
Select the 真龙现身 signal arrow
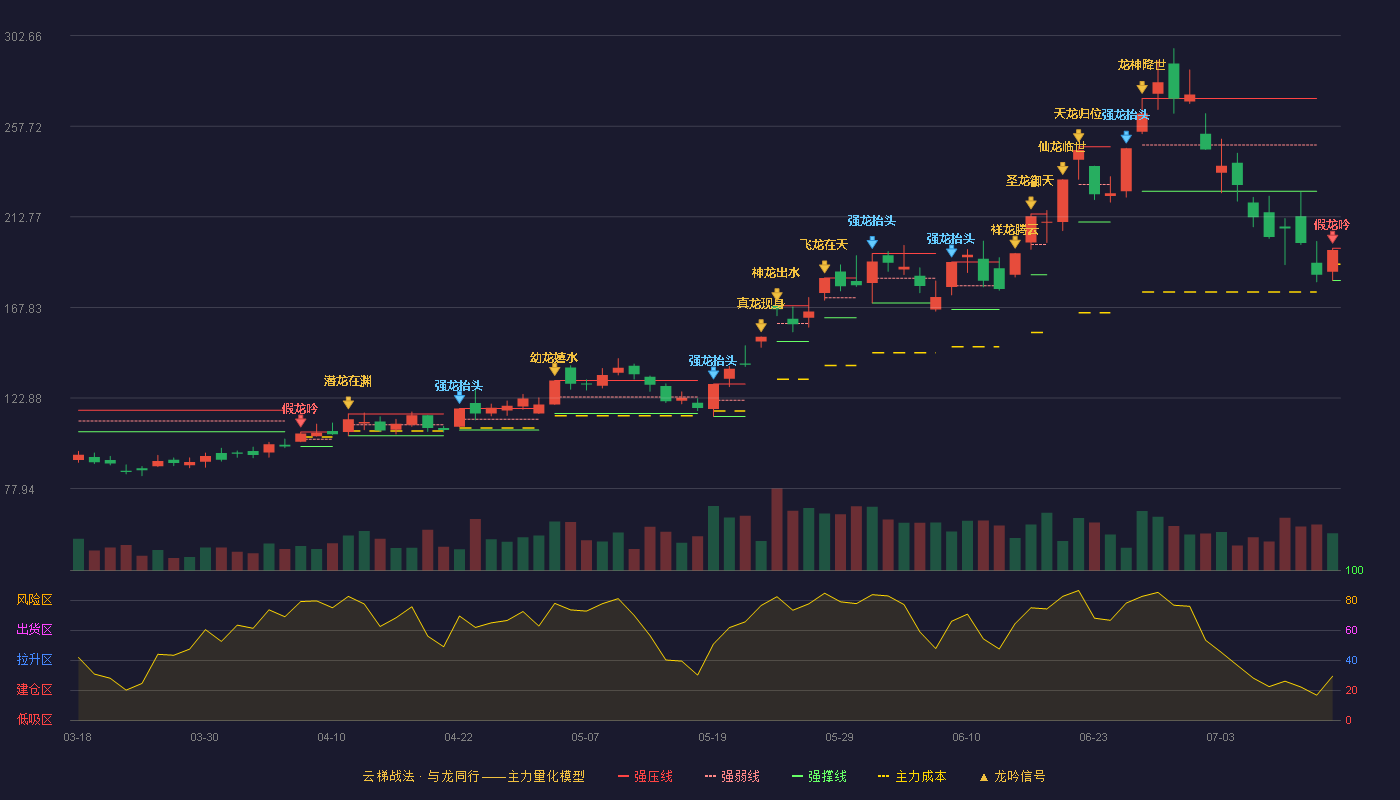761,325
